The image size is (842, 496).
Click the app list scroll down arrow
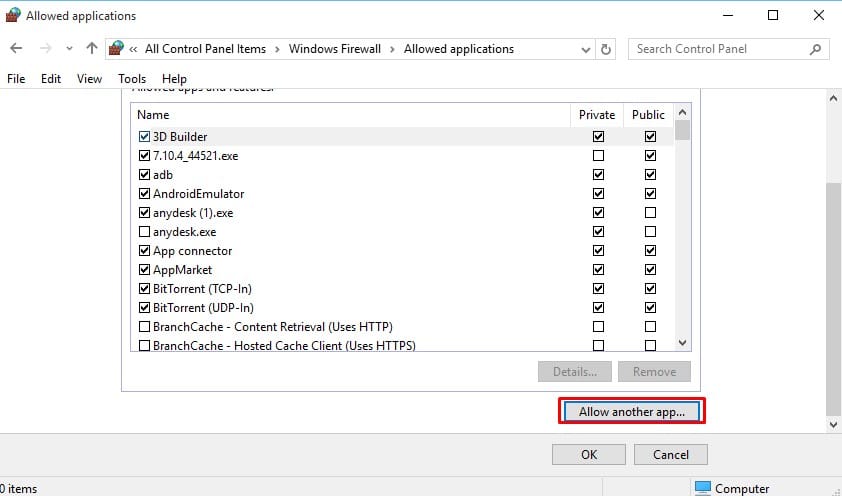[x=683, y=342]
